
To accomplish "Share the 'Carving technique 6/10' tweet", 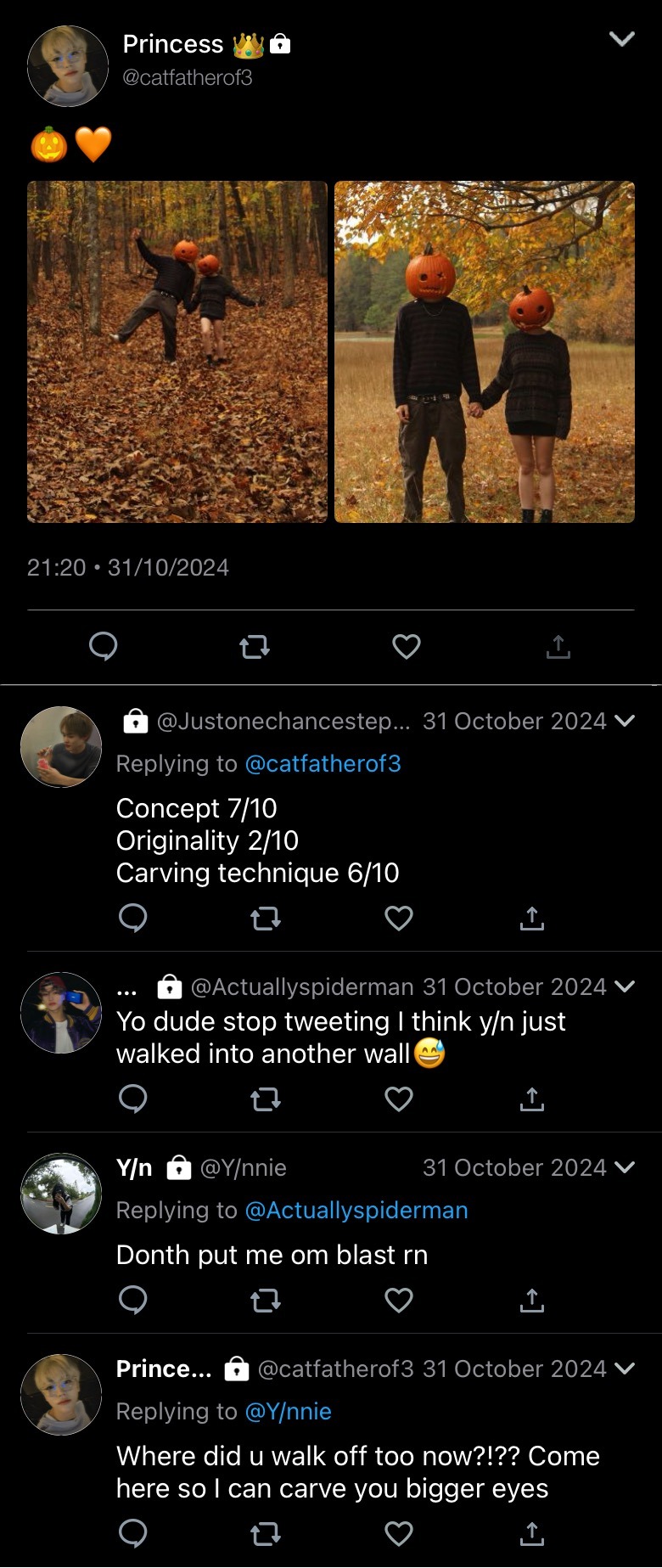I will click(531, 918).
